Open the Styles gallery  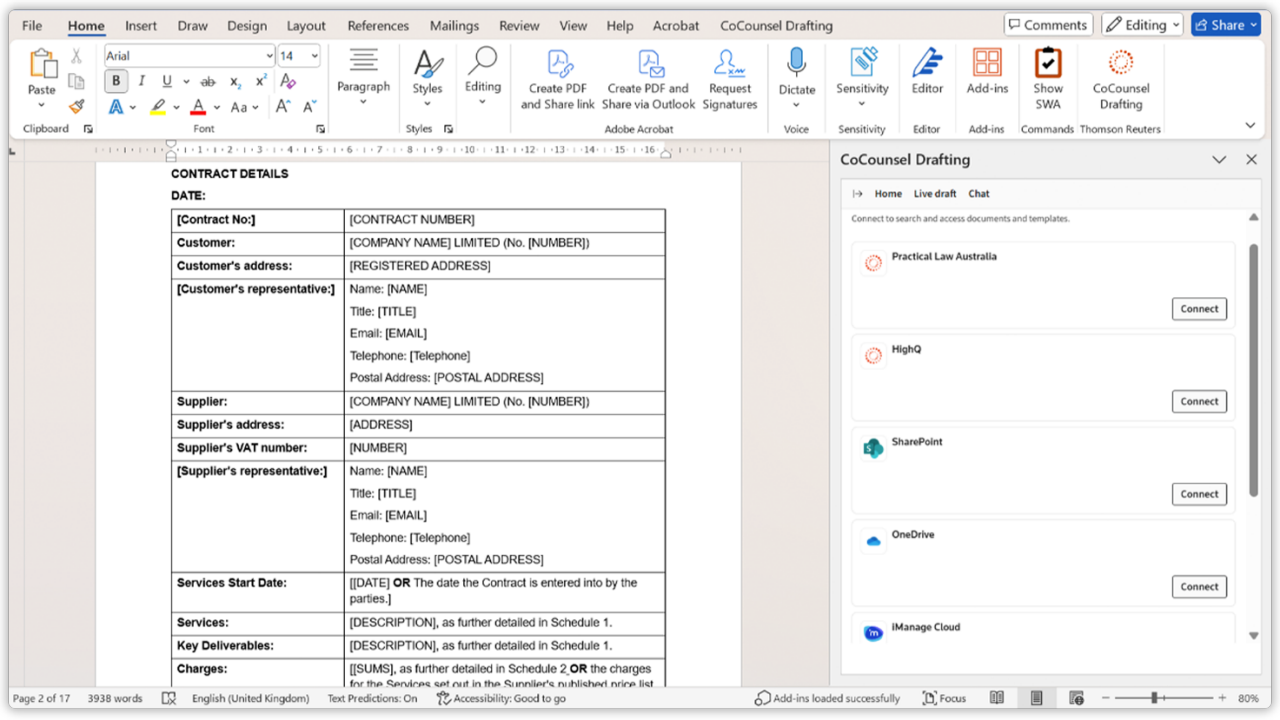(x=427, y=77)
